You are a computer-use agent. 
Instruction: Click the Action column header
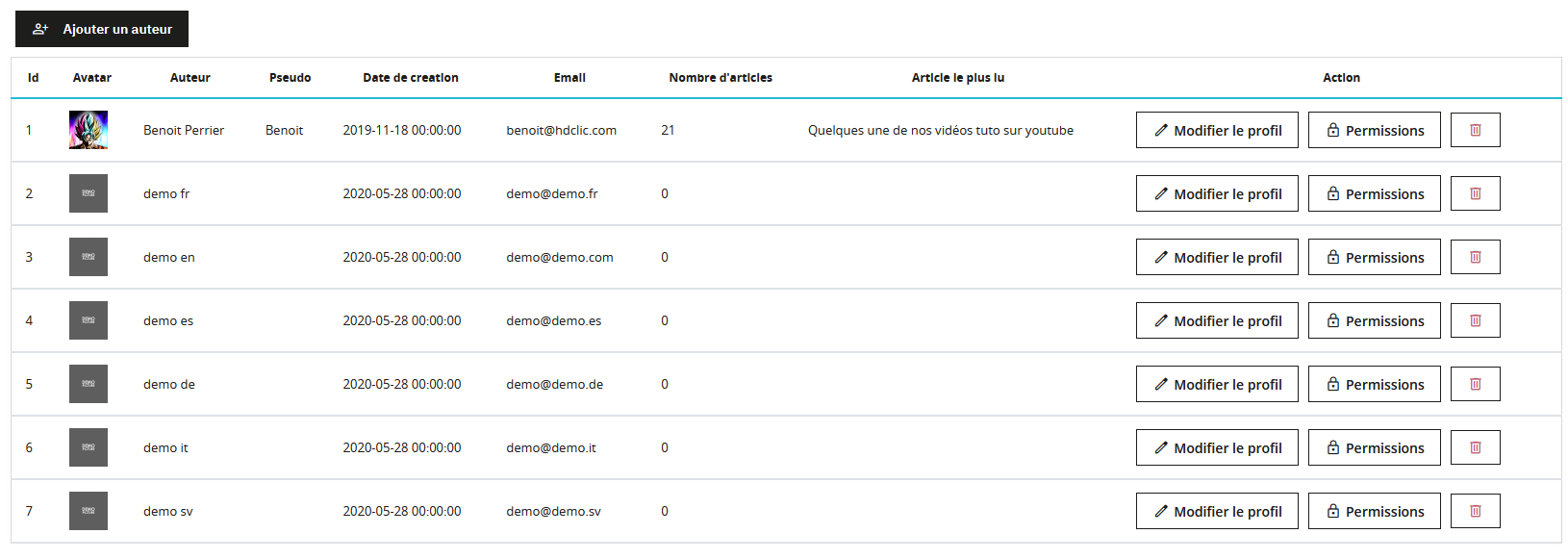tap(1341, 78)
